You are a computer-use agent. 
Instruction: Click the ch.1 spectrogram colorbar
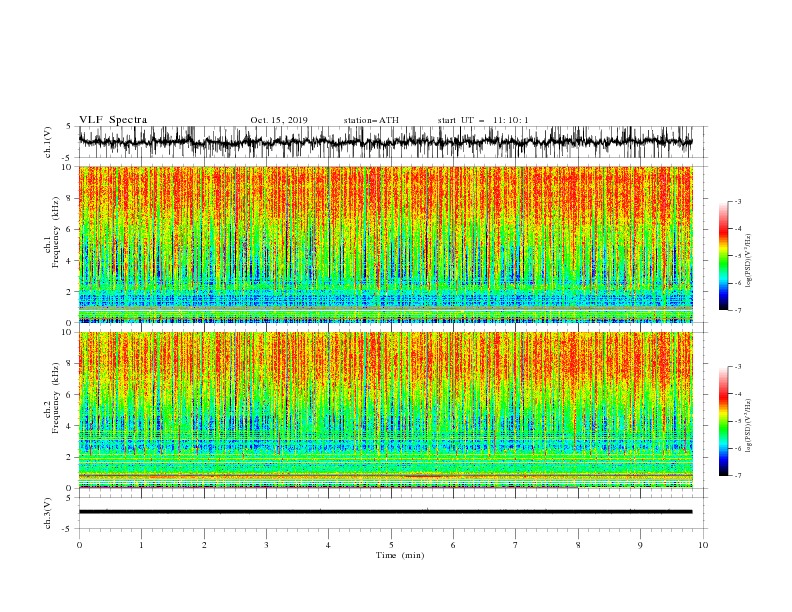coord(723,256)
